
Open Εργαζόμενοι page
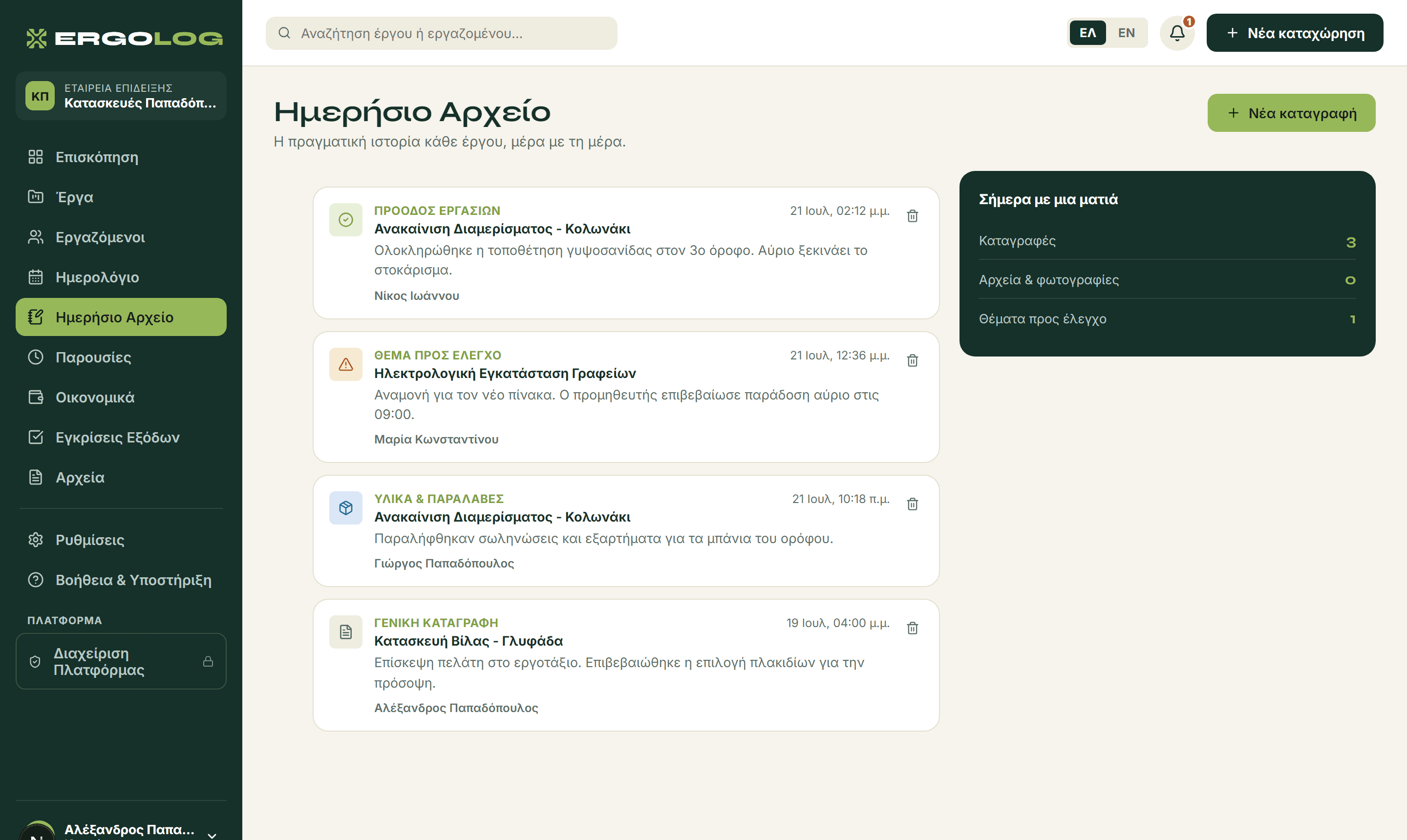click(x=121, y=236)
